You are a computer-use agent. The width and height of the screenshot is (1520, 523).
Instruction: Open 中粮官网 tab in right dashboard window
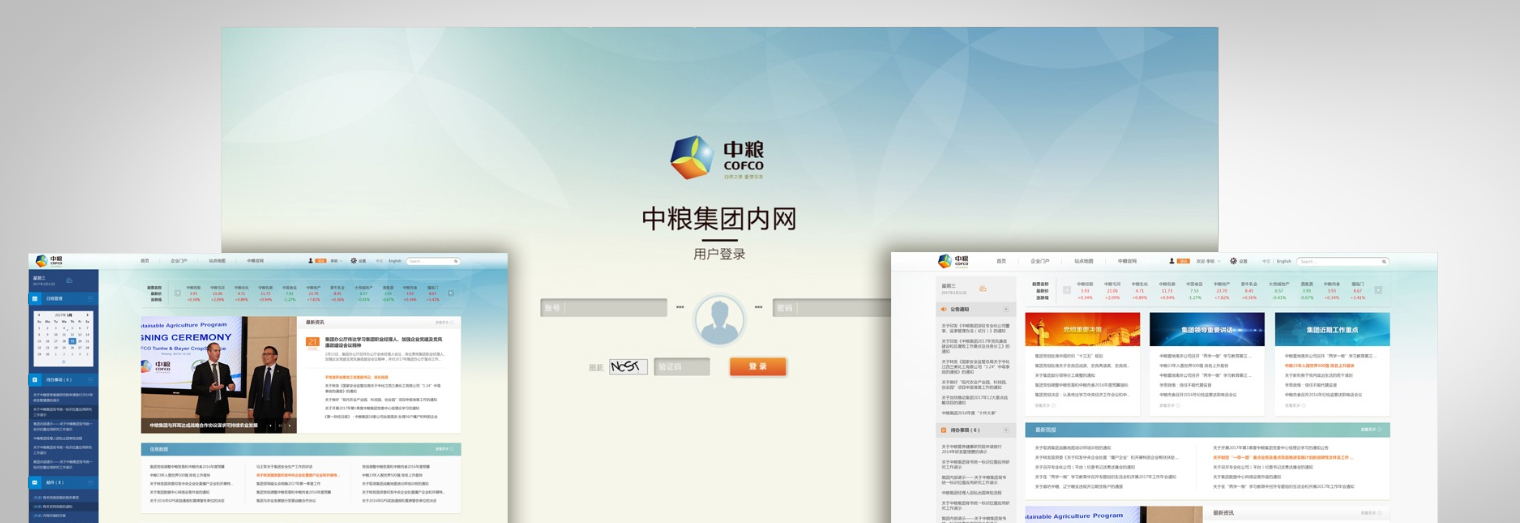click(x=1127, y=261)
